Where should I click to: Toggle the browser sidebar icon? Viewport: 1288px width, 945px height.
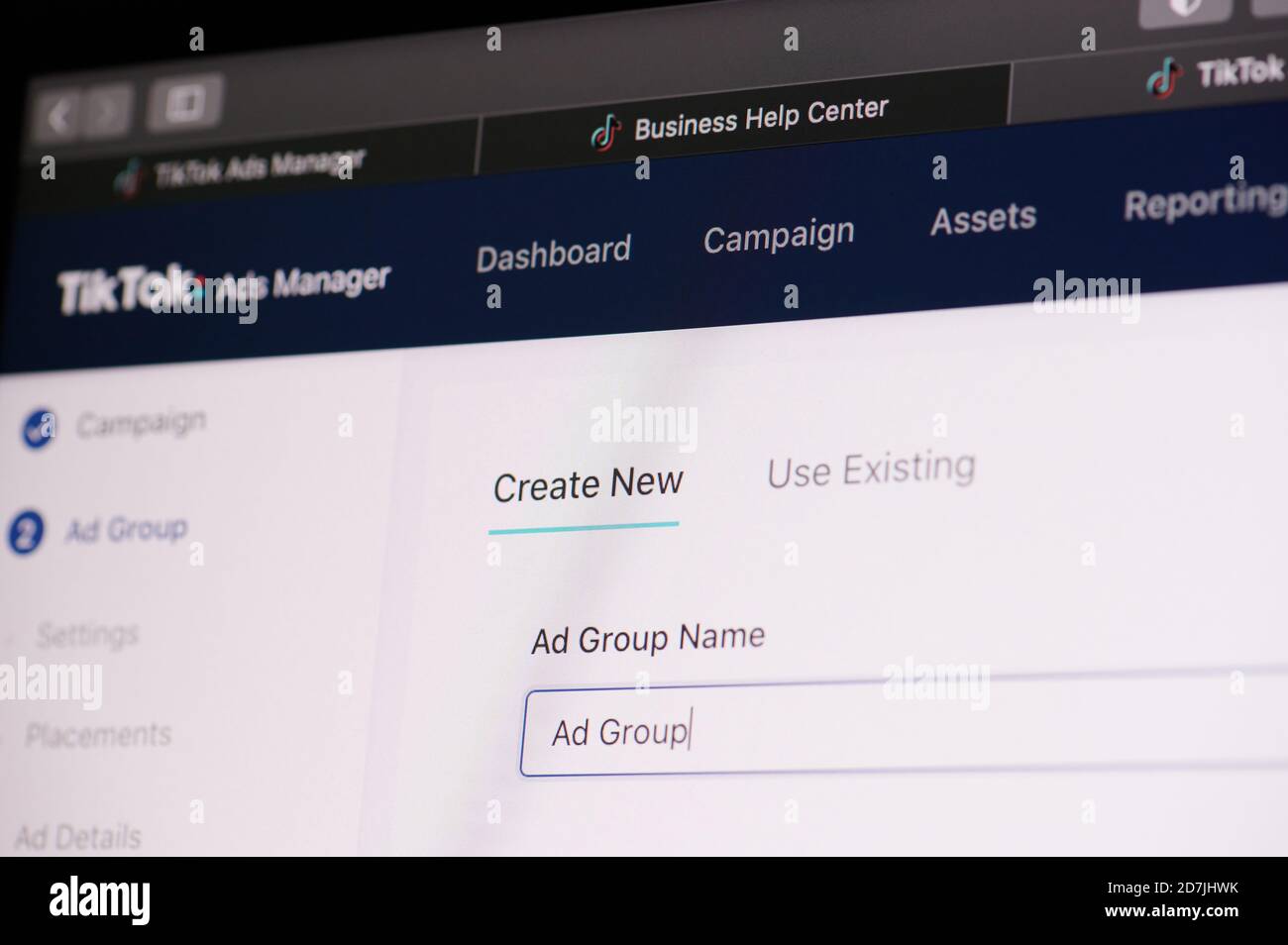tap(184, 102)
